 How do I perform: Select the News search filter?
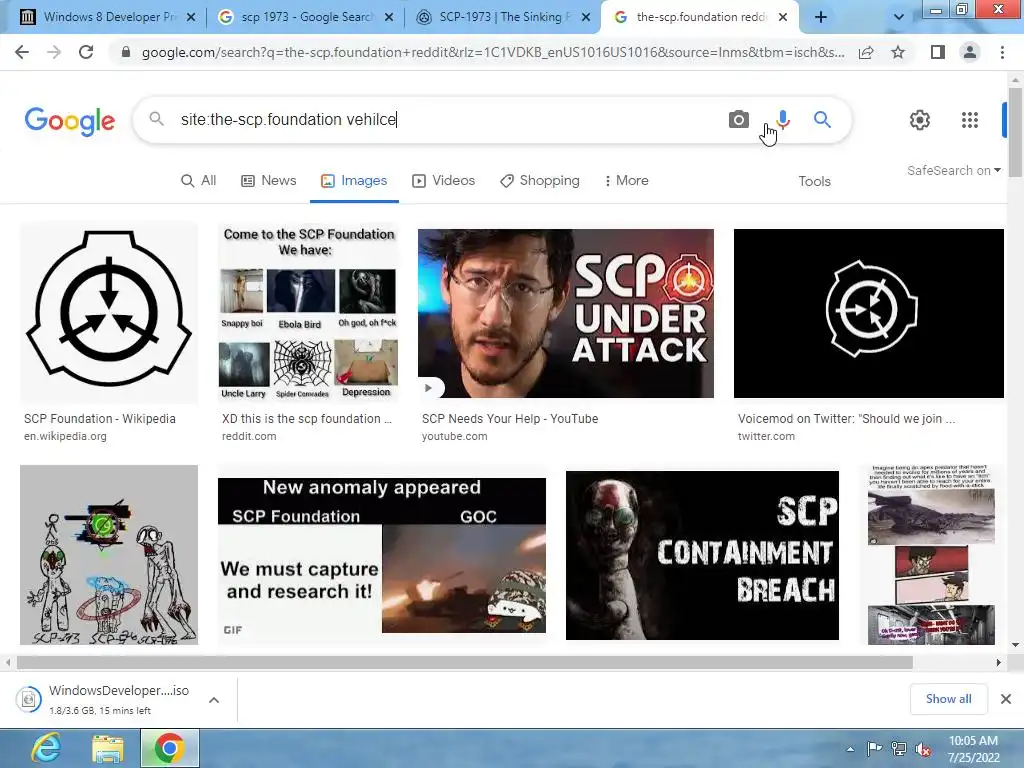tap(268, 181)
